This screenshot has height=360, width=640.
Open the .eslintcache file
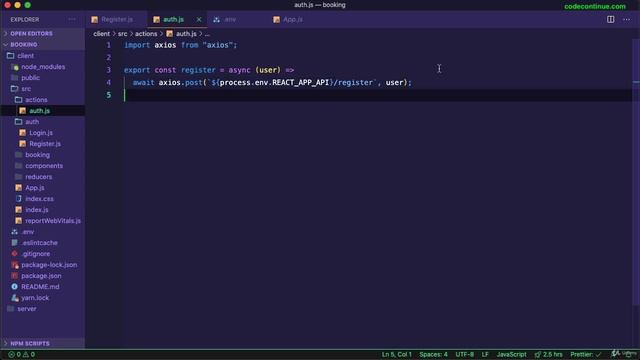[42, 243]
